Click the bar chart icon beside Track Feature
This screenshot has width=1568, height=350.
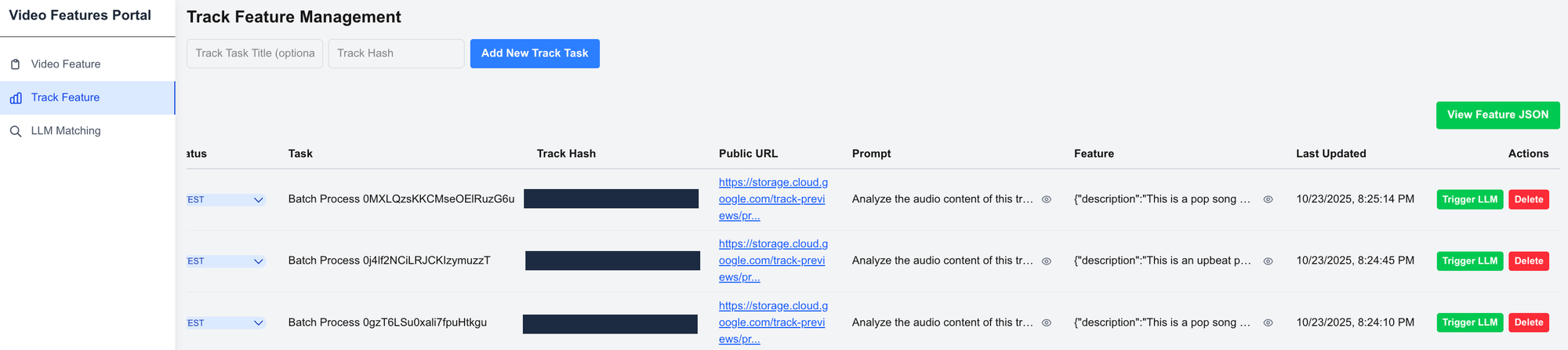16,98
